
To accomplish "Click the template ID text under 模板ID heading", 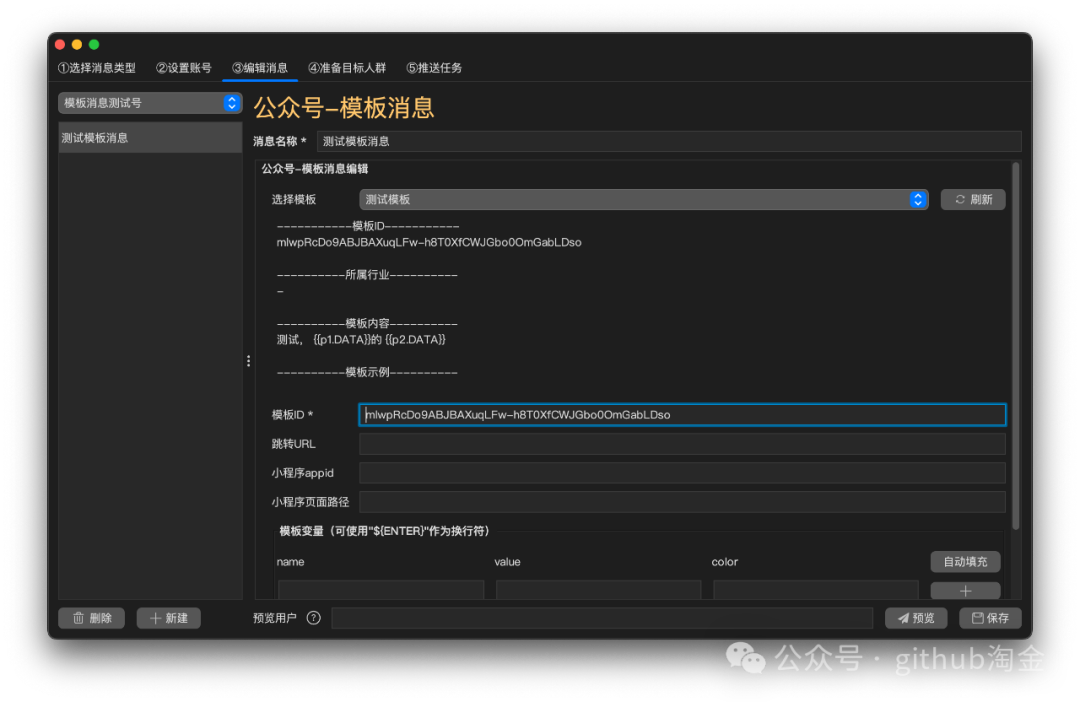I will [x=429, y=242].
